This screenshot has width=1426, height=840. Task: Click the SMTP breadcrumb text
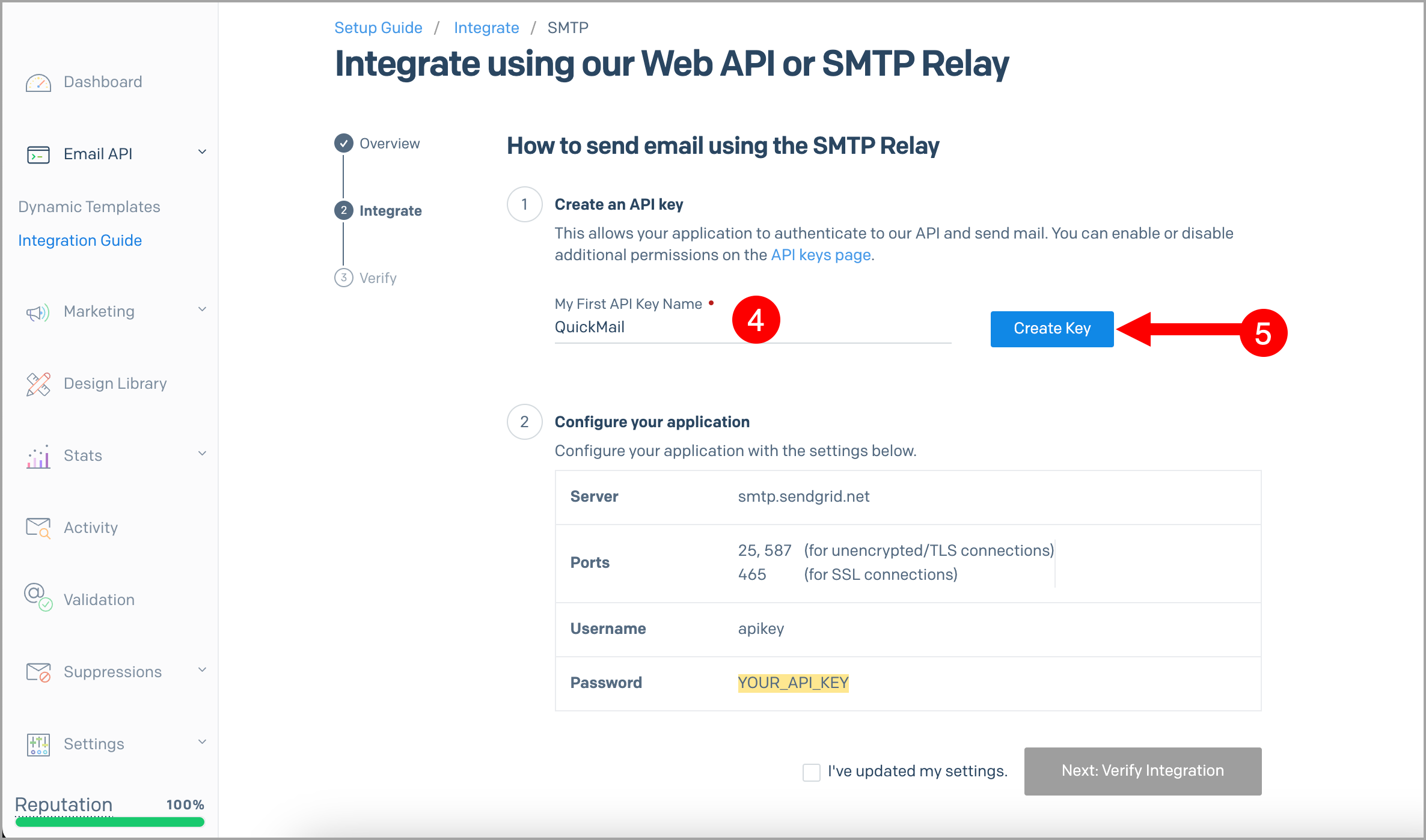click(568, 28)
